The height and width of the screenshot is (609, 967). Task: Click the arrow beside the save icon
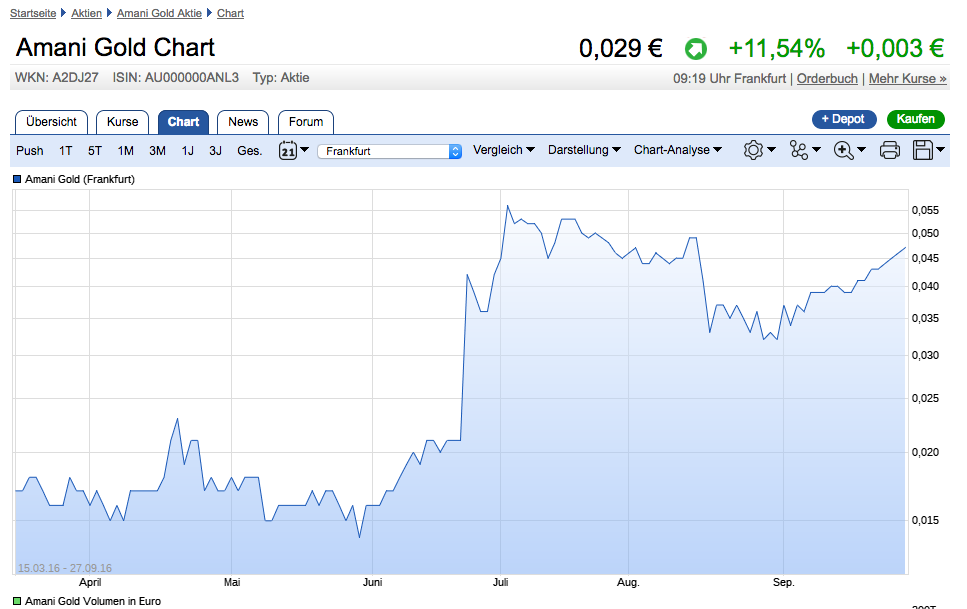point(940,149)
